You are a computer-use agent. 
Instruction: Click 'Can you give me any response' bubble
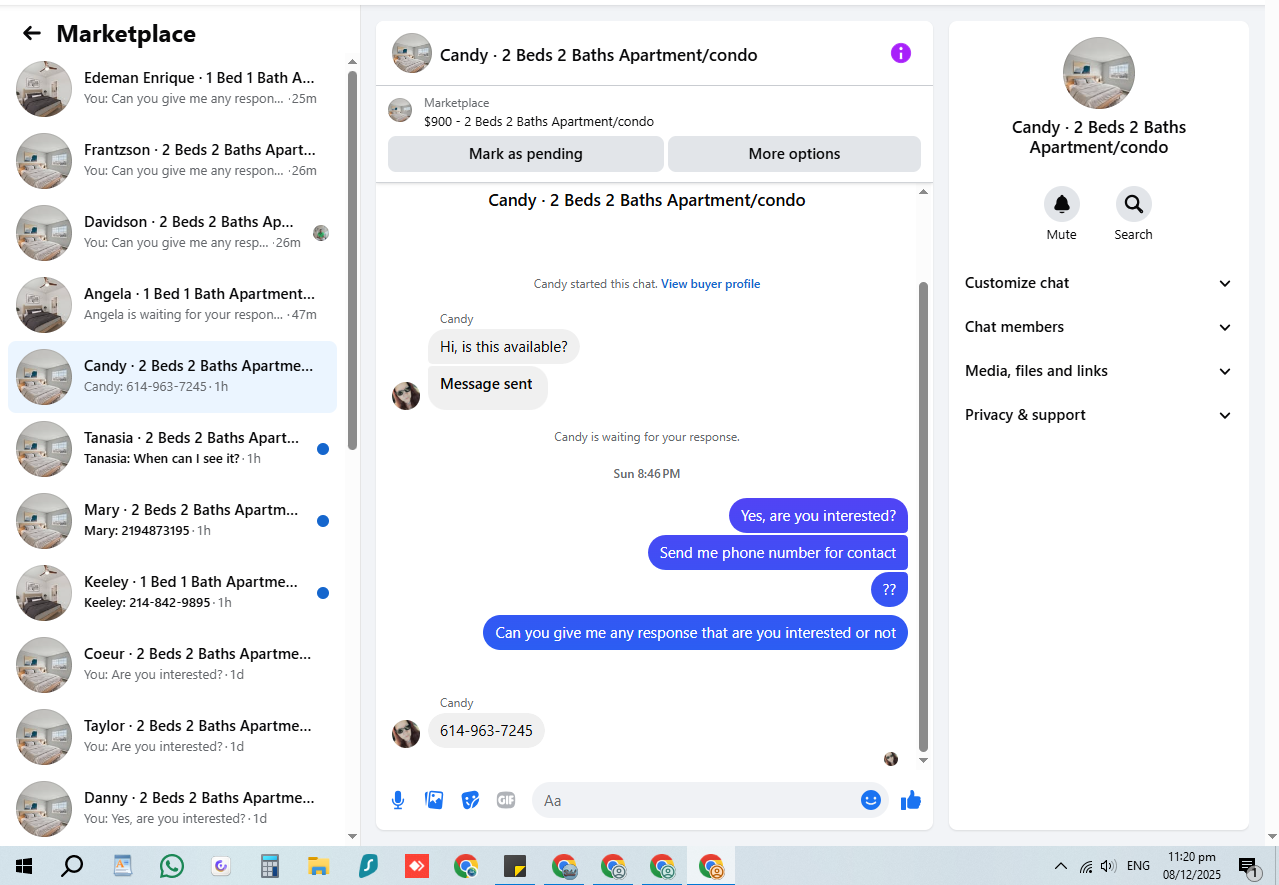695,633
